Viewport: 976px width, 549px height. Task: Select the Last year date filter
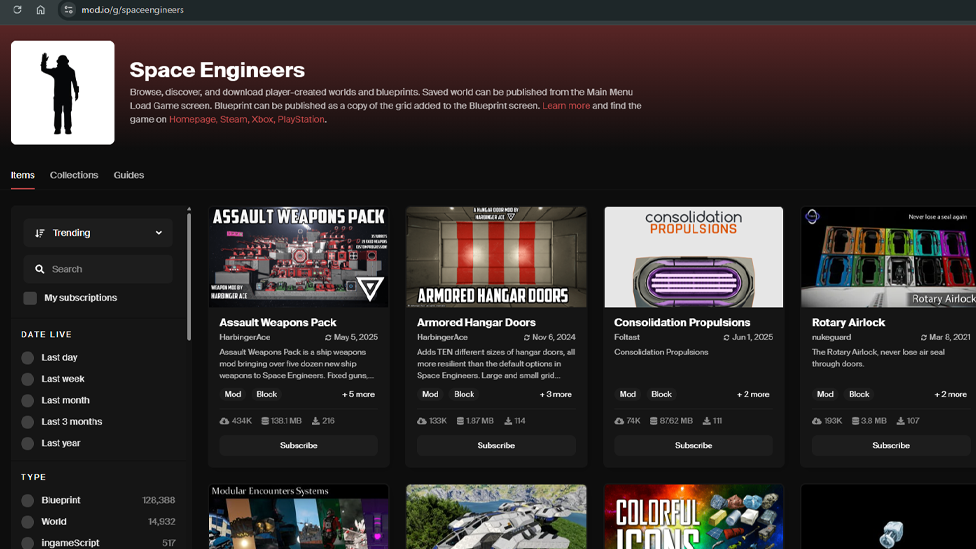tap(27, 443)
